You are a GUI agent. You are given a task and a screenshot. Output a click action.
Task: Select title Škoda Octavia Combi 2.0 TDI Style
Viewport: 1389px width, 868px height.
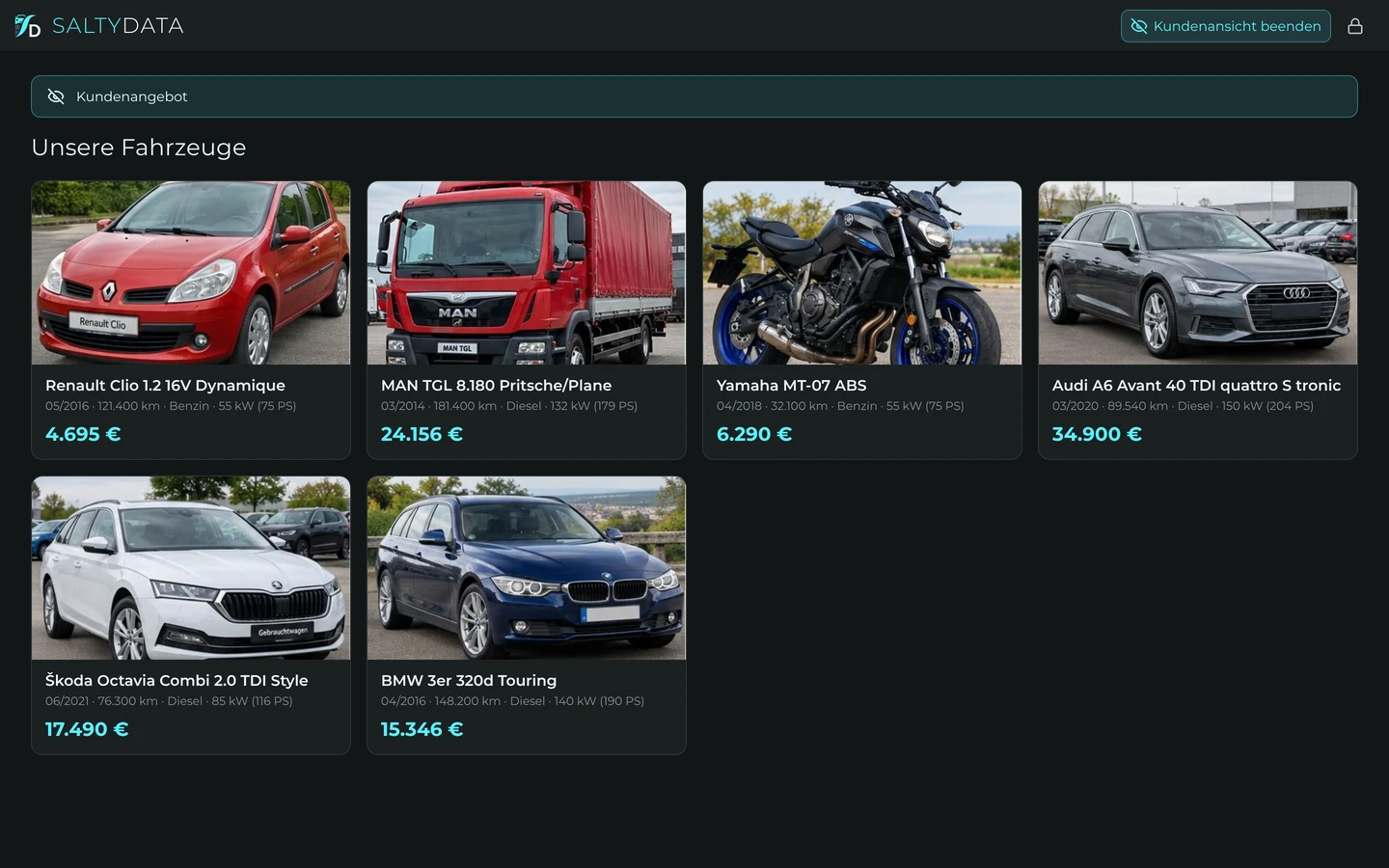pyautogui.click(x=177, y=681)
